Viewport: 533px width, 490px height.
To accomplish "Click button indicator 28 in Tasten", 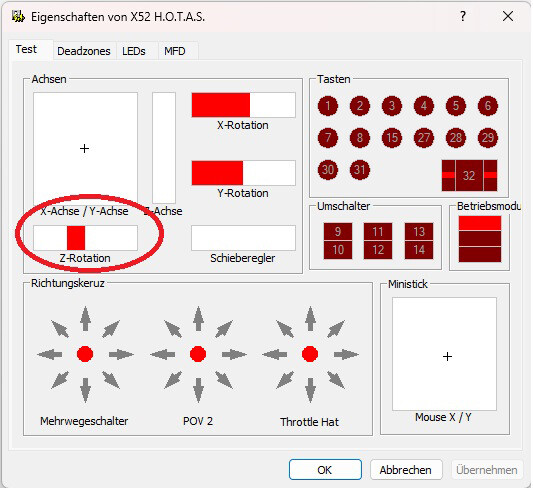I will tap(455, 138).
